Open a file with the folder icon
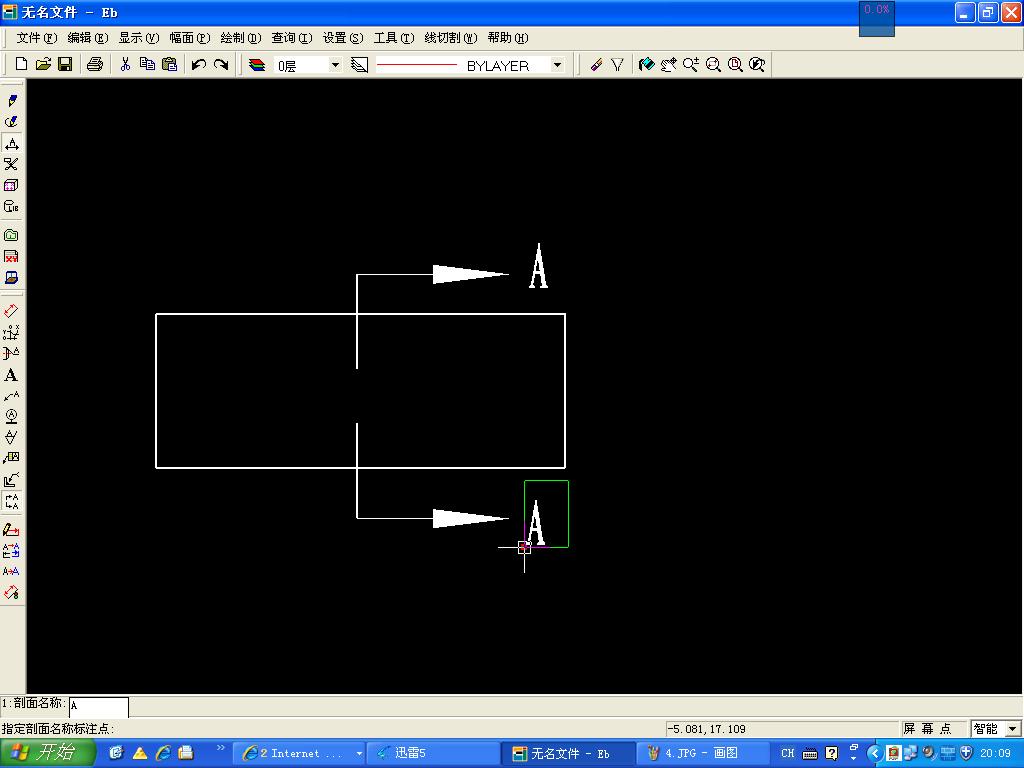Screen dimensions: 1024x768 (43, 64)
